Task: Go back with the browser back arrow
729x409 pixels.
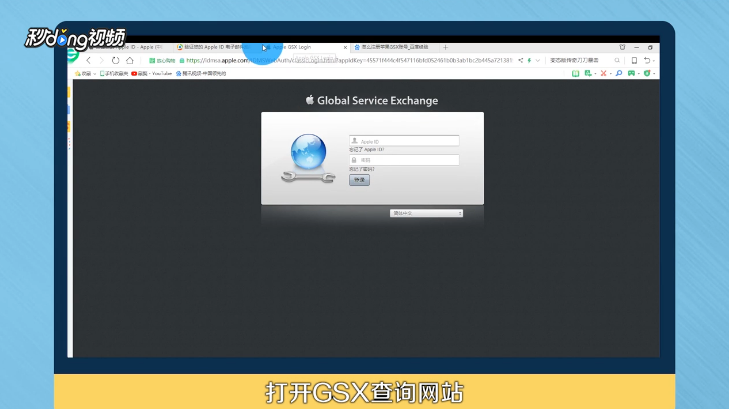Action: [x=88, y=60]
